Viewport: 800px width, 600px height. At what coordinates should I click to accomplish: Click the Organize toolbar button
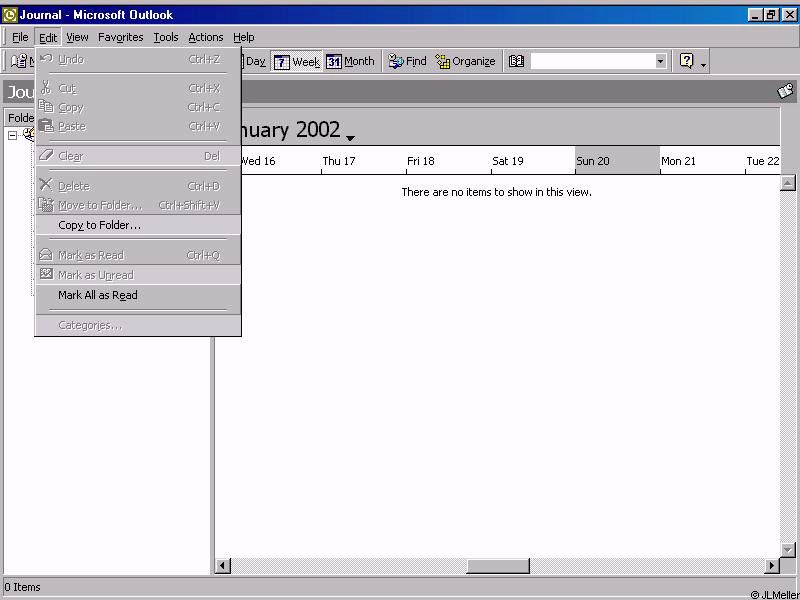point(465,61)
